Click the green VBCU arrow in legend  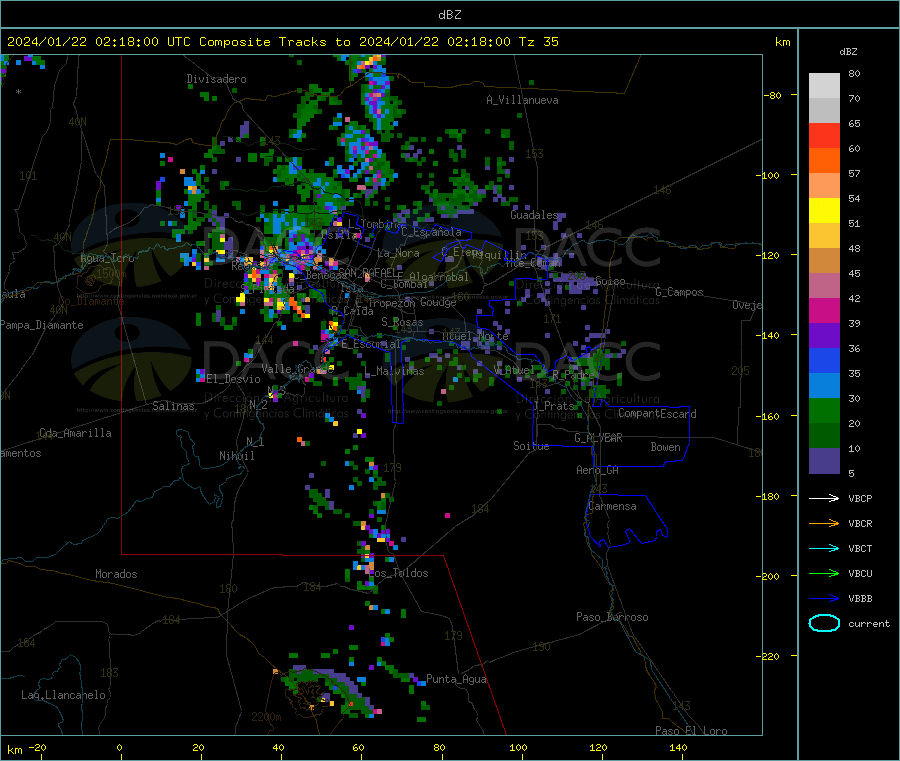tap(824, 573)
